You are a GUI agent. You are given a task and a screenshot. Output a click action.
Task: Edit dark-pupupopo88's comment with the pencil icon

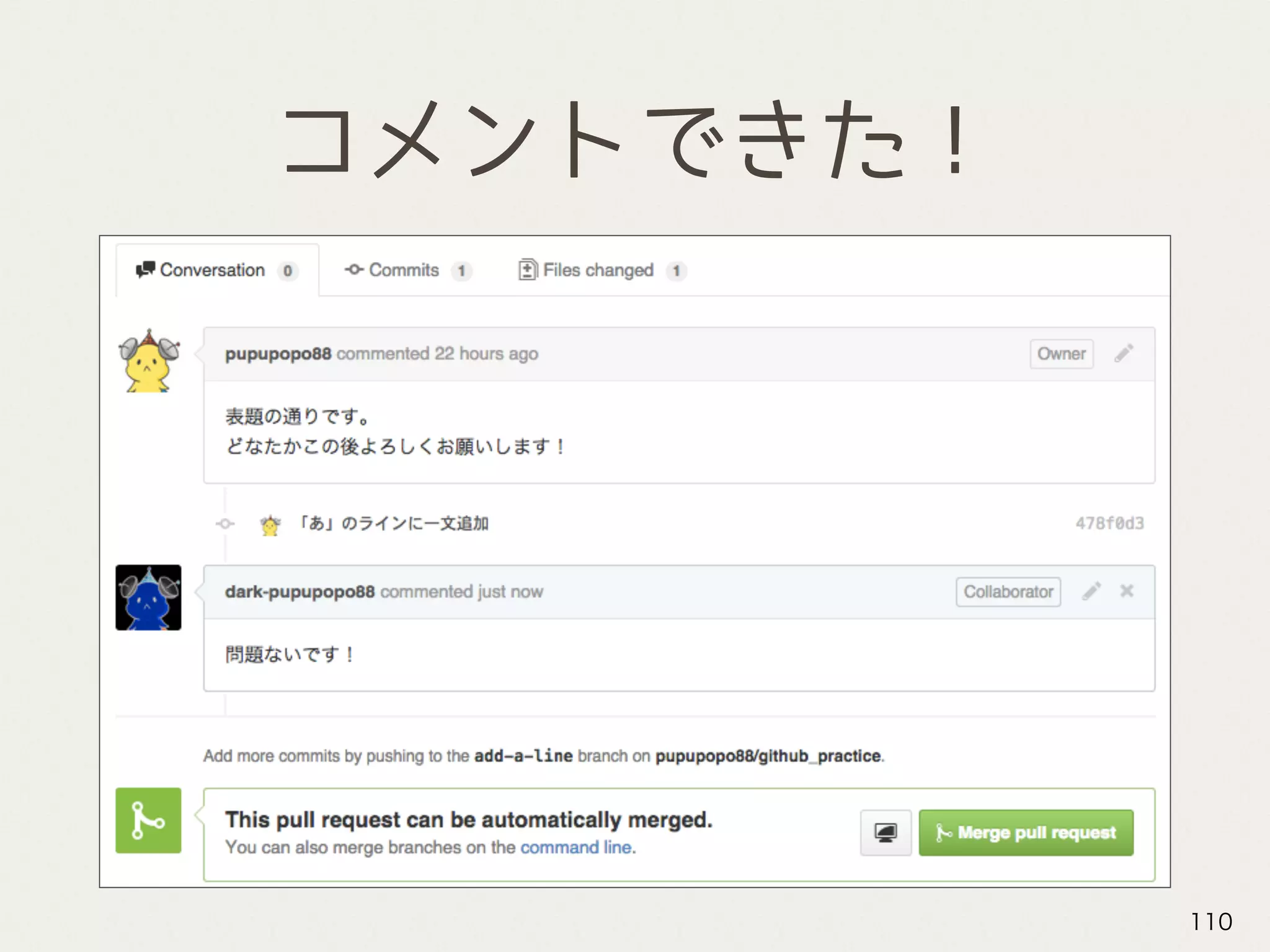1091,591
